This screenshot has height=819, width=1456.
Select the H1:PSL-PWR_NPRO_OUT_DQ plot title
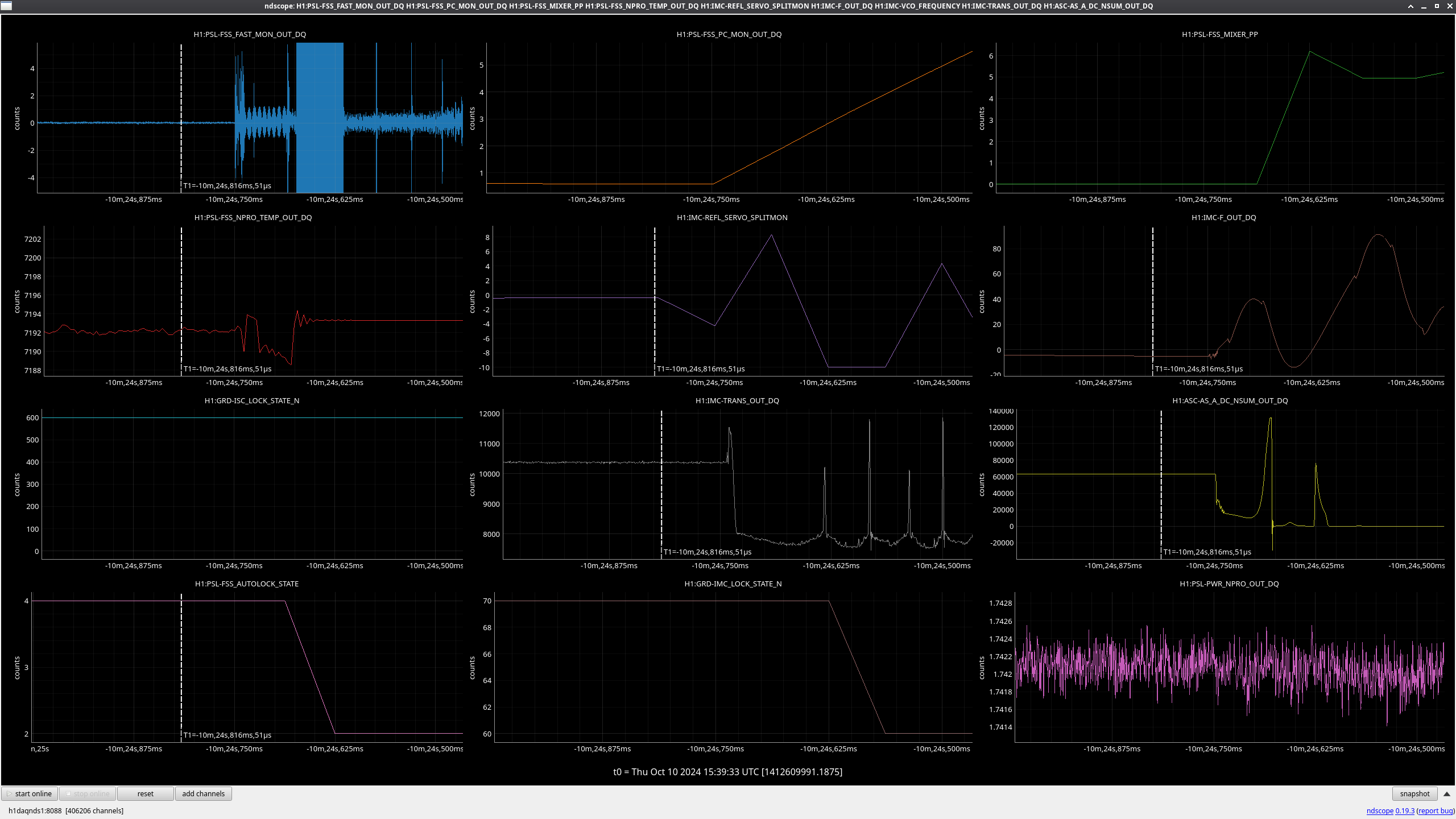[x=1229, y=584]
